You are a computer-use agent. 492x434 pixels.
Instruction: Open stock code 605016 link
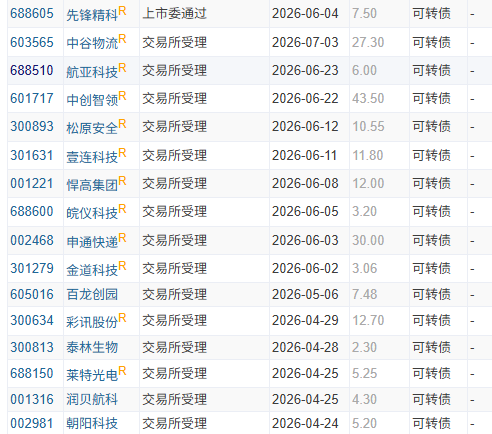point(32,294)
